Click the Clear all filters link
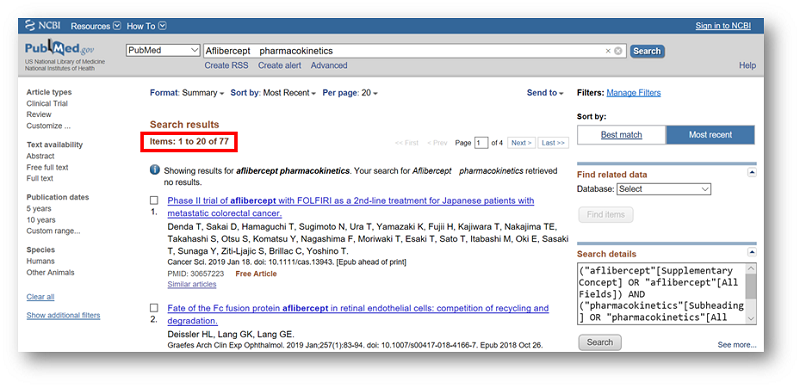This screenshot has height=388, width=800. [40, 297]
